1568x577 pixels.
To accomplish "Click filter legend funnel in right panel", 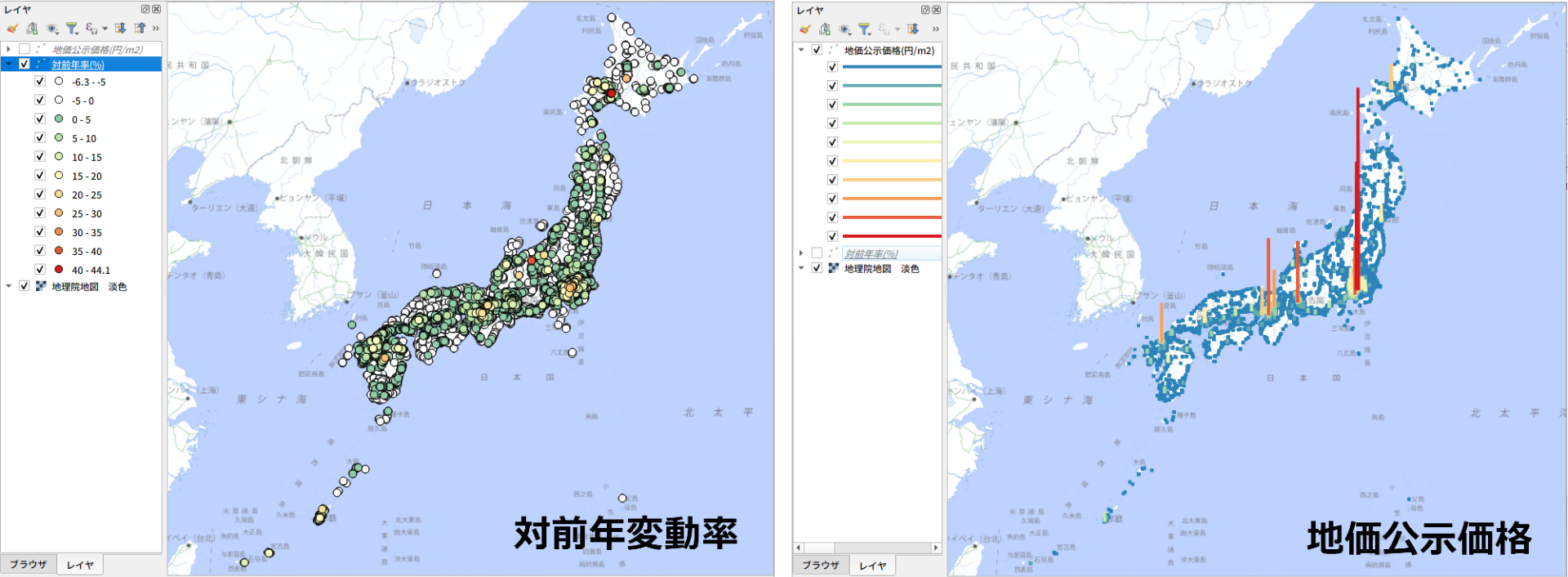I will [x=864, y=29].
